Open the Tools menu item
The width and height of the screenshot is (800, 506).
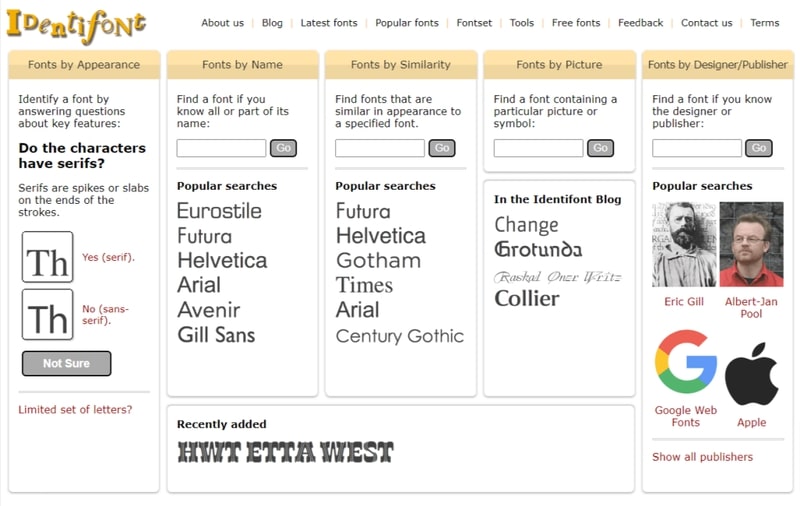521,23
